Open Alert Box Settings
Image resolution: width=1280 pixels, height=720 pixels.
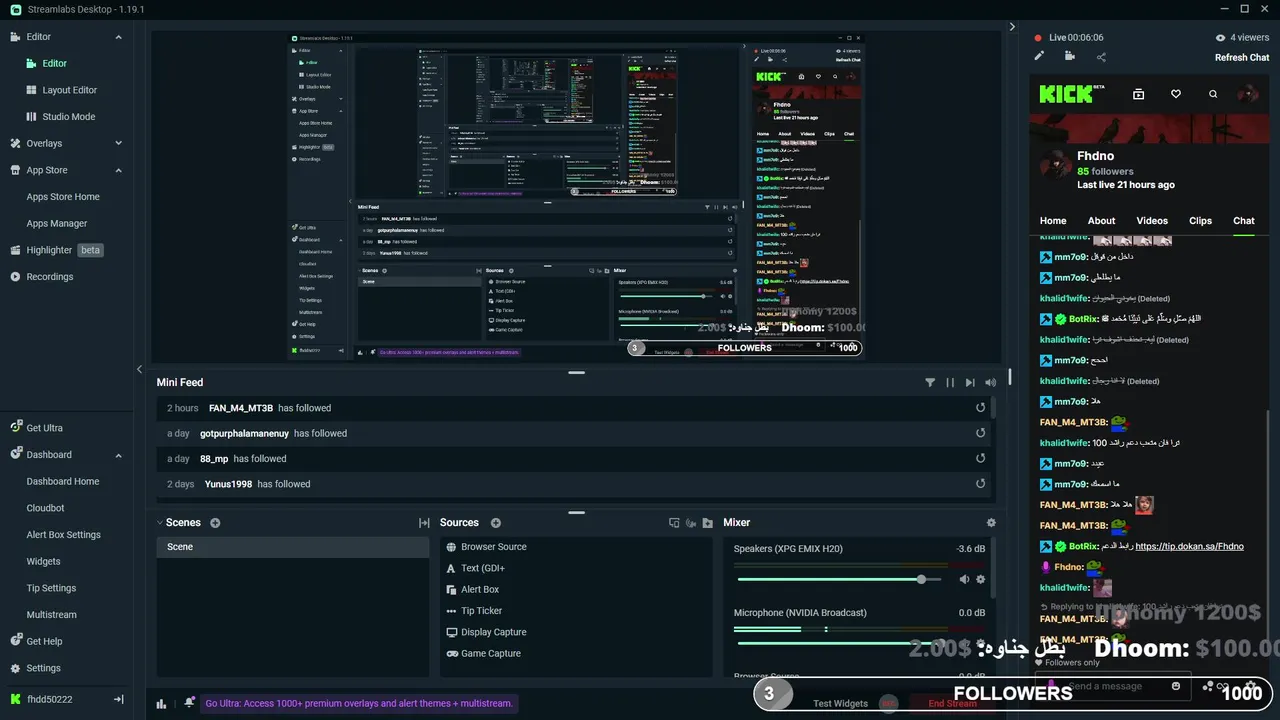pyautogui.click(x=63, y=535)
